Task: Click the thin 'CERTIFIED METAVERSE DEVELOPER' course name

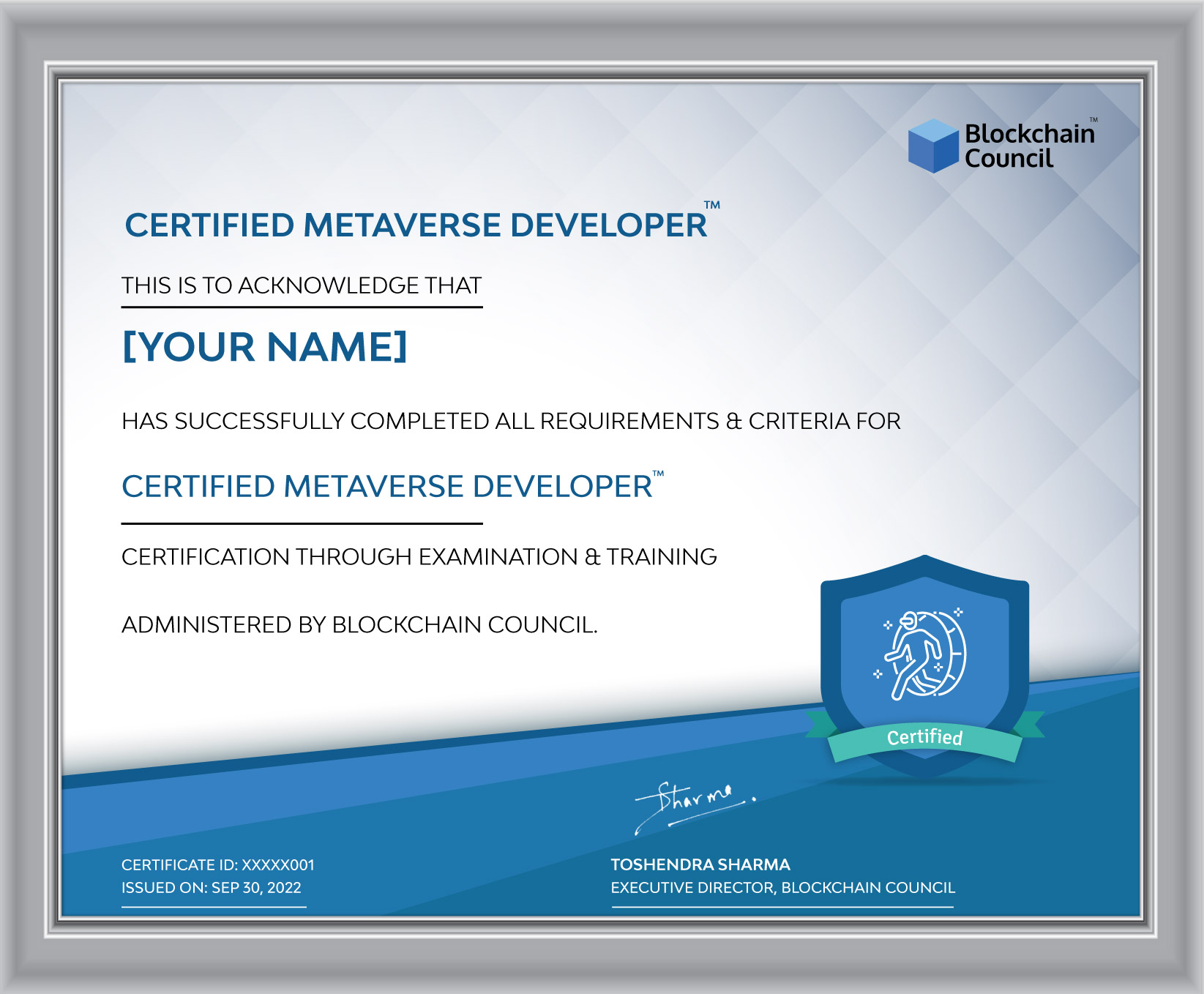Action: pyautogui.click(x=387, y=487)
